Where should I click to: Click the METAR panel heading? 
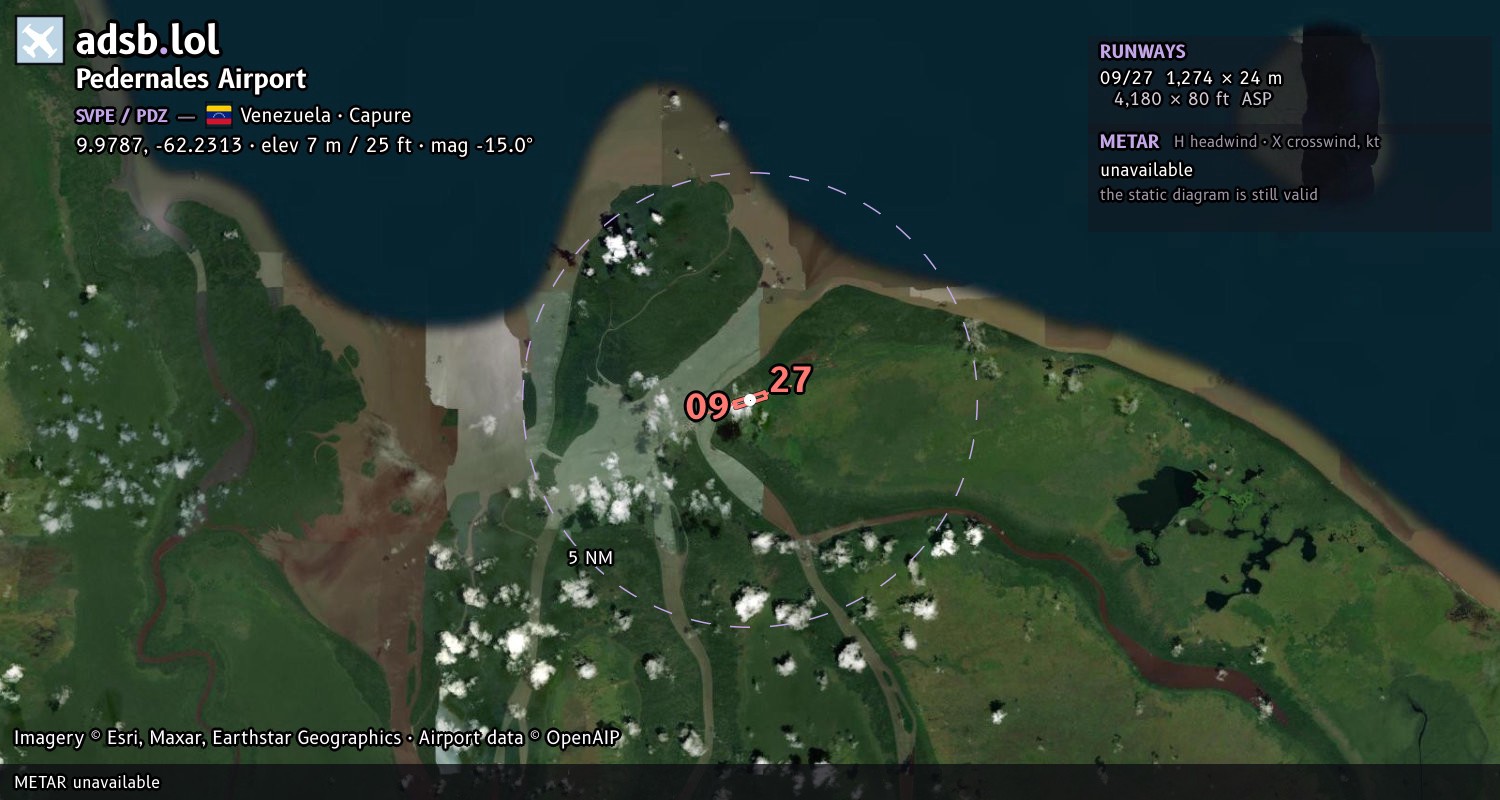[x=1130, y=142]
